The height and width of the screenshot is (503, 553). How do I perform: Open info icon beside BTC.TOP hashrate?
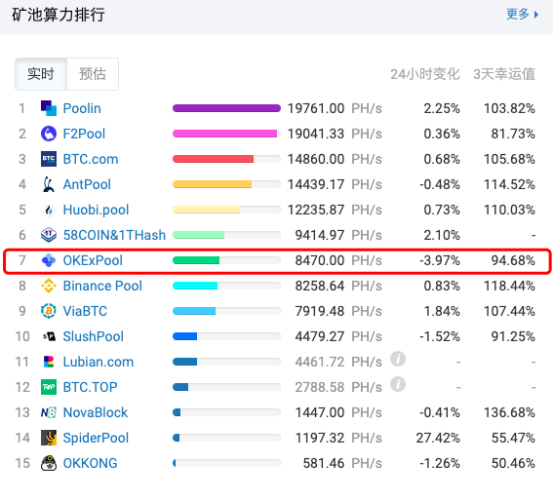[x=398, y=384]
